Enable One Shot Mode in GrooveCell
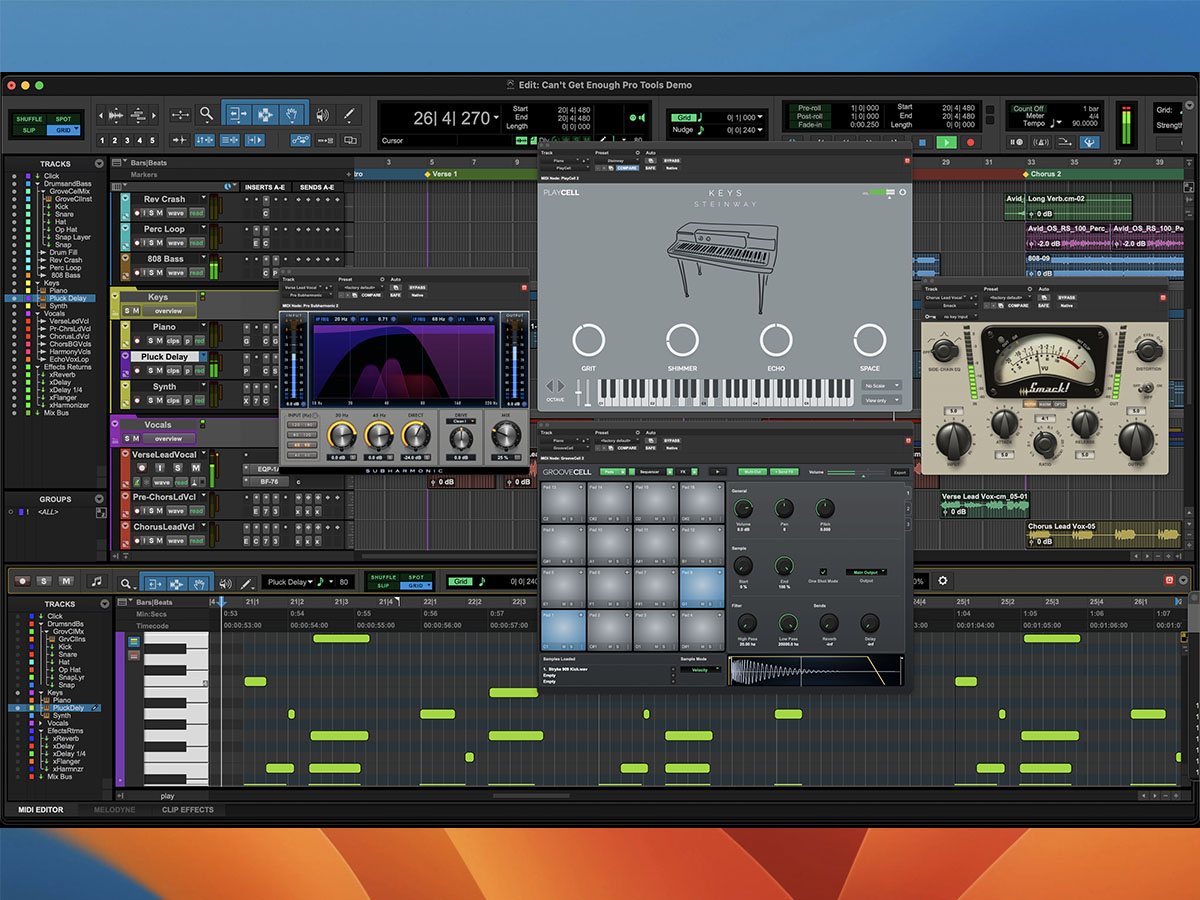This screenshot has width=1200, height=900. 823,571
